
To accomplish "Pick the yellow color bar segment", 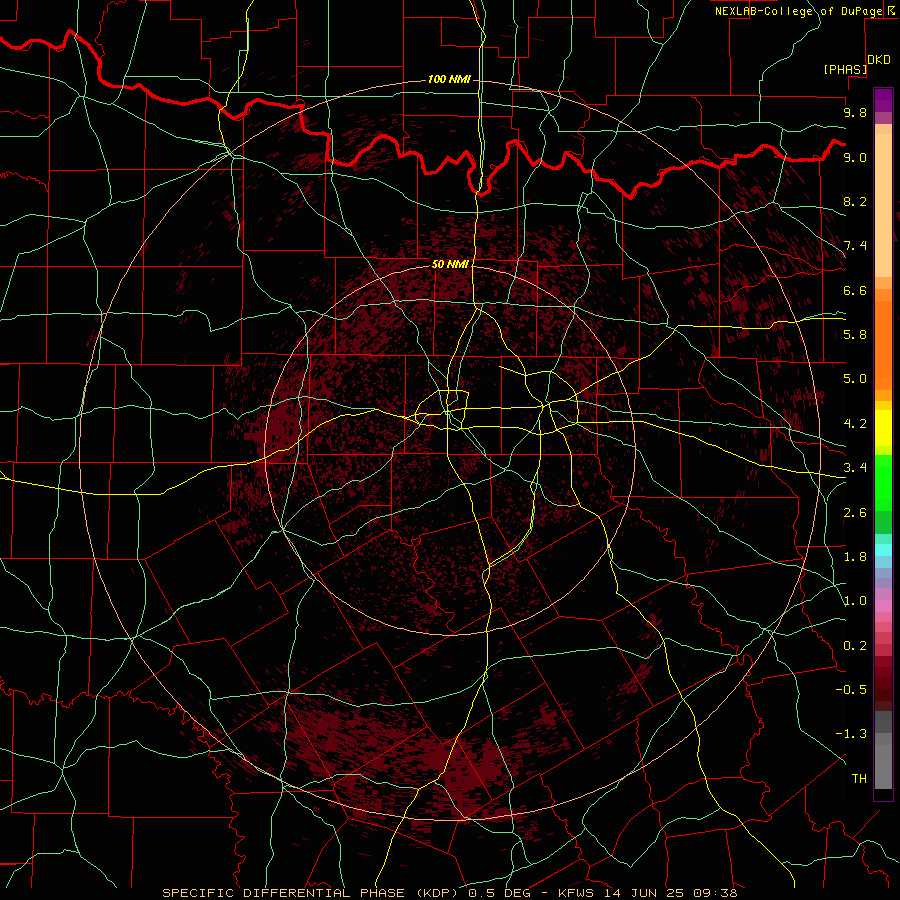I will (x=883, y=428).
